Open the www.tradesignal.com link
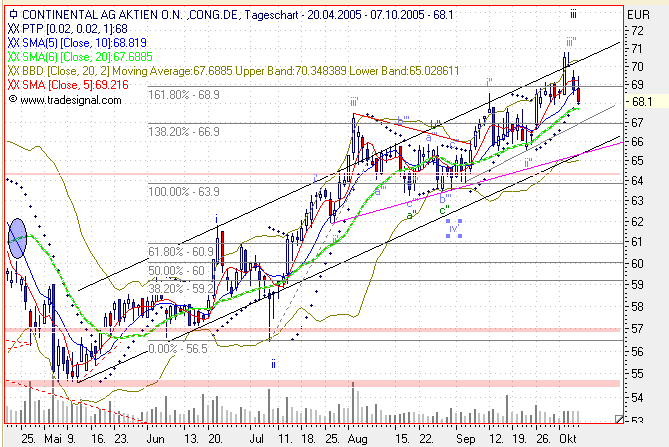 (71, 100)
